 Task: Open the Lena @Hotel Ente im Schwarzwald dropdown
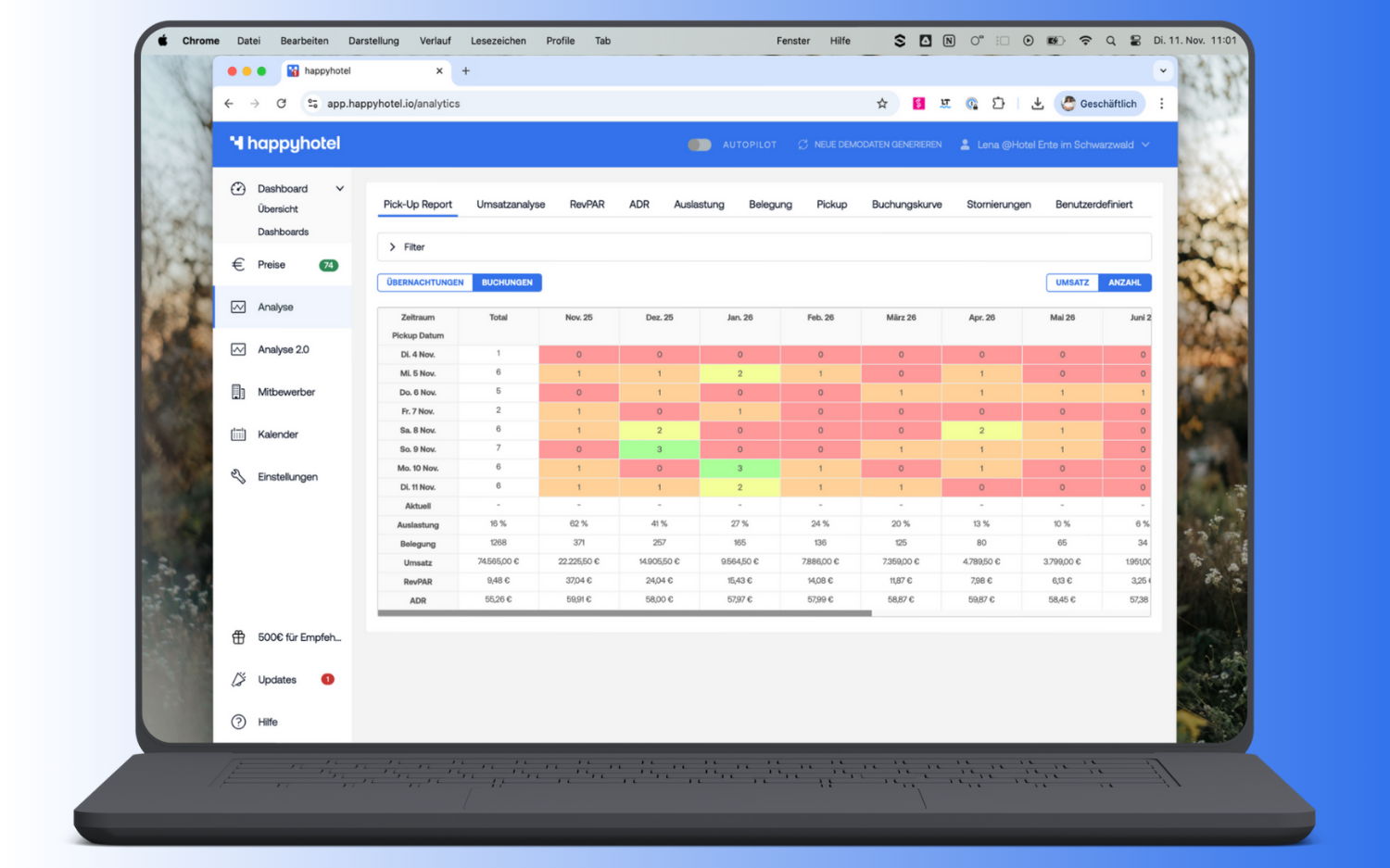1055,145
